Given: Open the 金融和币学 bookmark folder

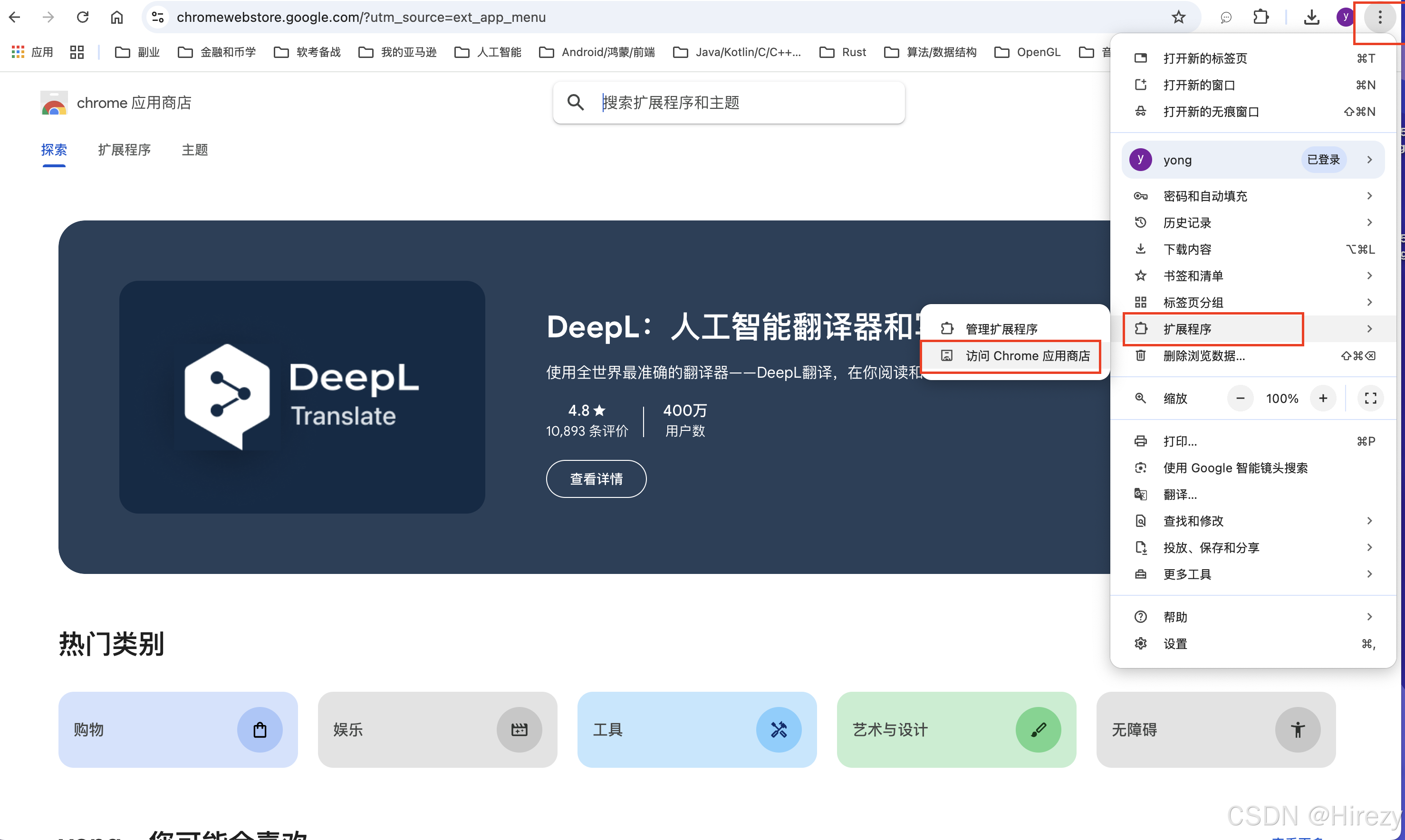Looking at the screenshot, I should pyautogui.click(x=217, y=52).
